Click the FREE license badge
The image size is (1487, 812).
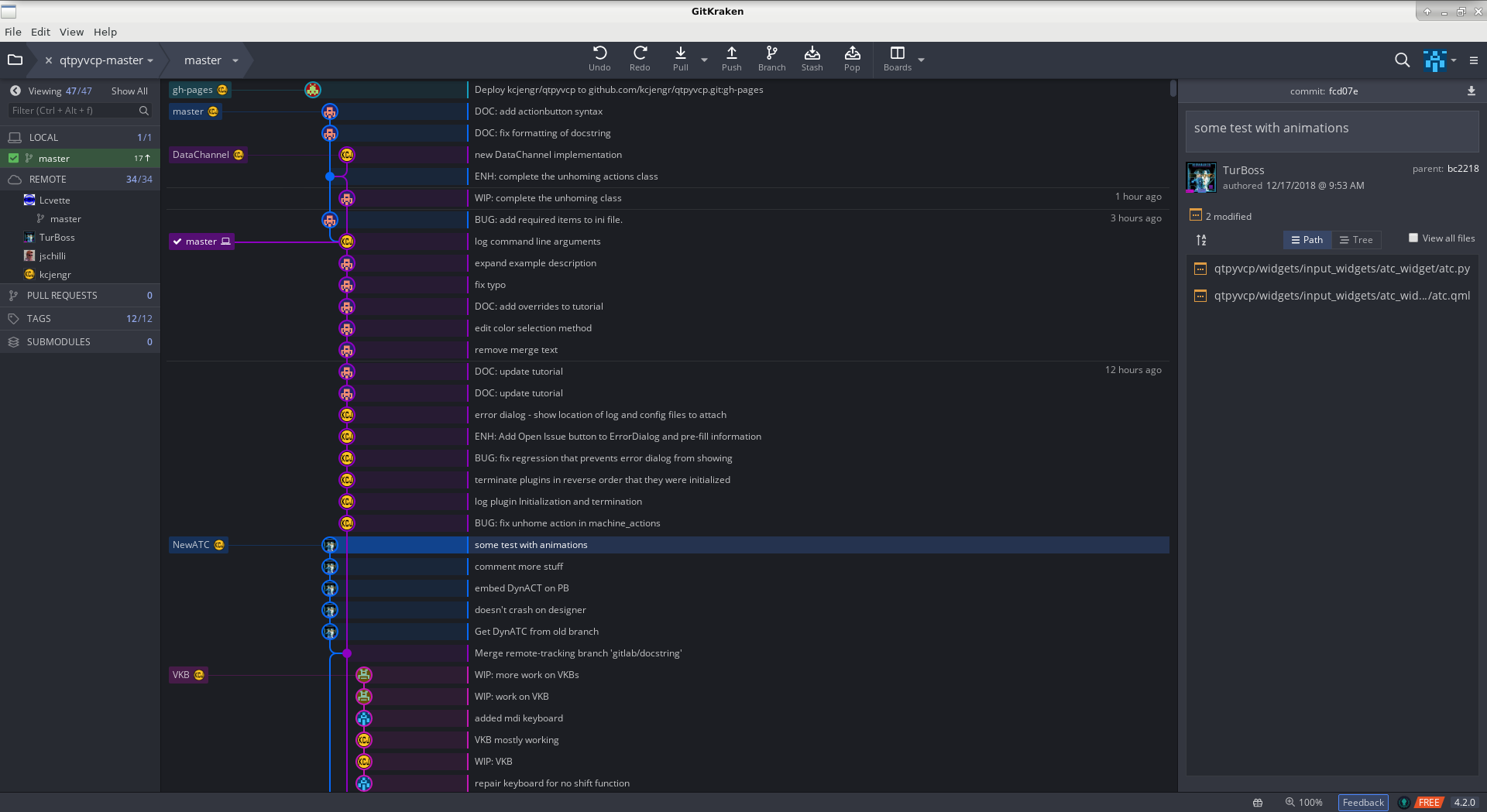(1429, 803)
